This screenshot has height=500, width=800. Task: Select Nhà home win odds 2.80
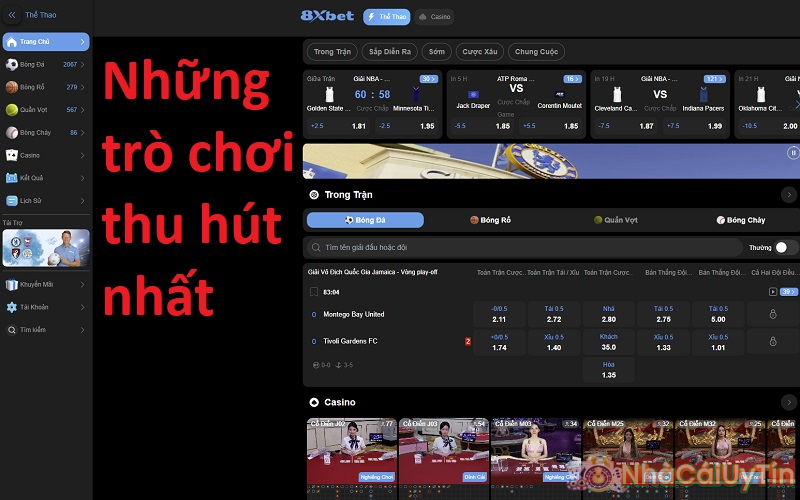(x=609, y=314)
